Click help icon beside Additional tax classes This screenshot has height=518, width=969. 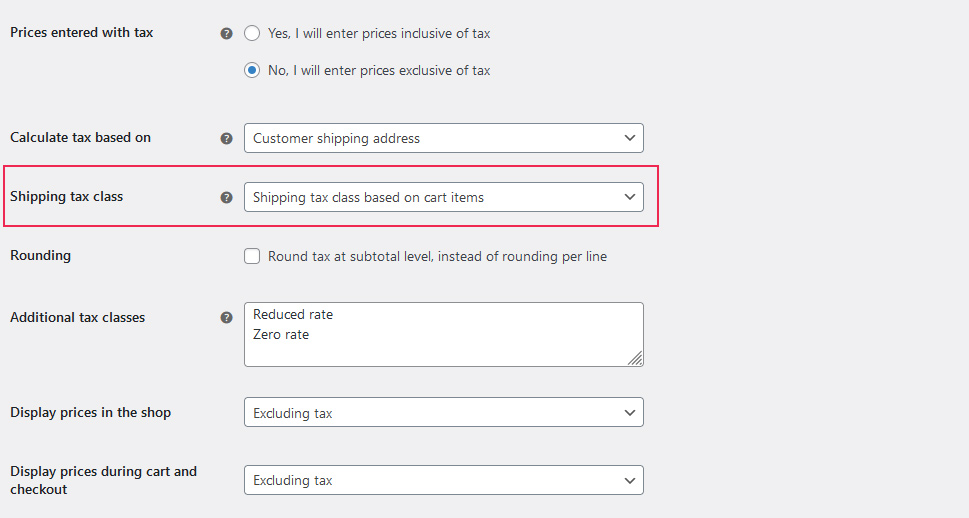pos(227,318)
